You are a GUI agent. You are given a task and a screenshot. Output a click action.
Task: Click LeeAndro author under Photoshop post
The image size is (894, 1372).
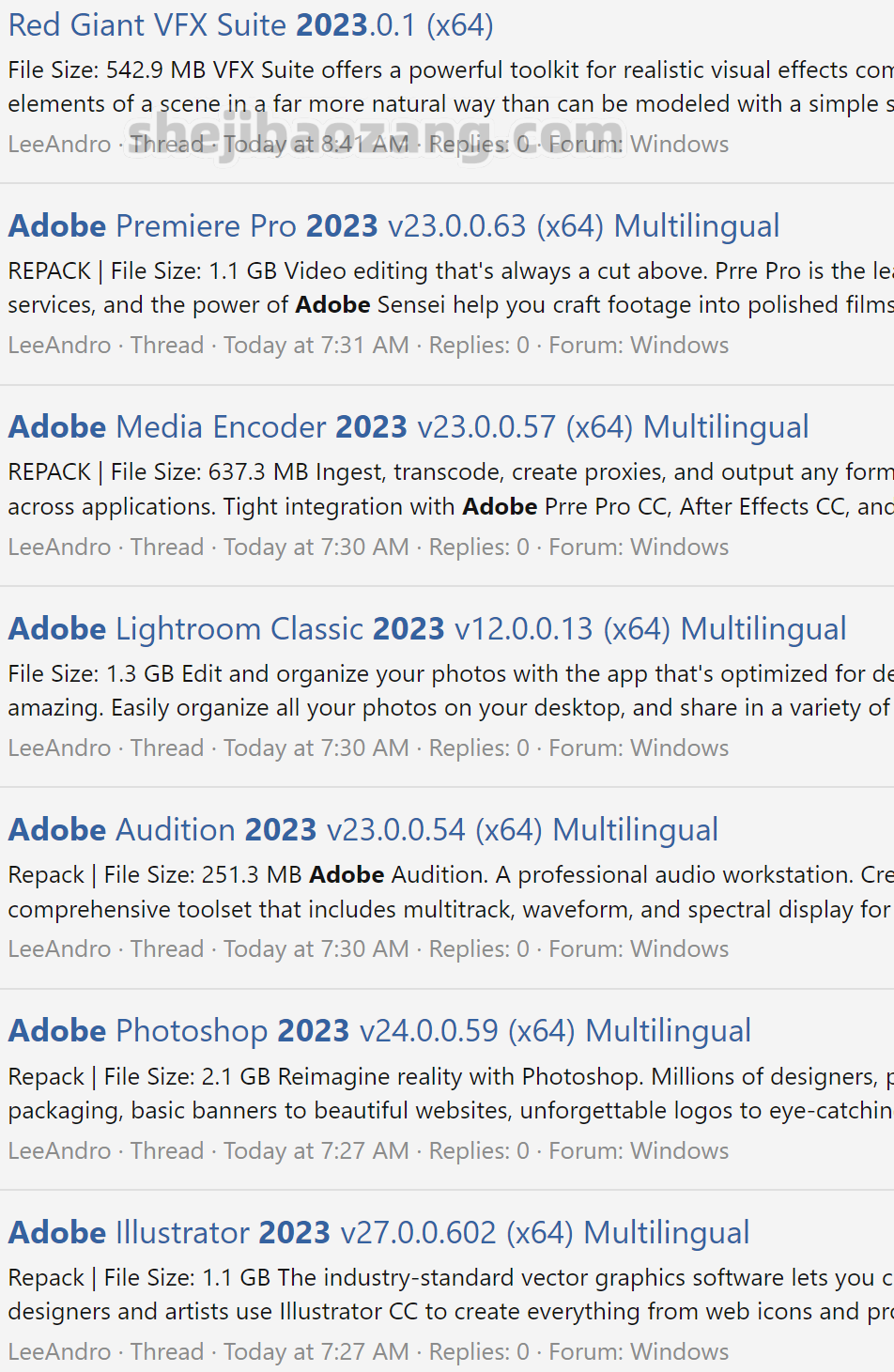[59, 1151]
